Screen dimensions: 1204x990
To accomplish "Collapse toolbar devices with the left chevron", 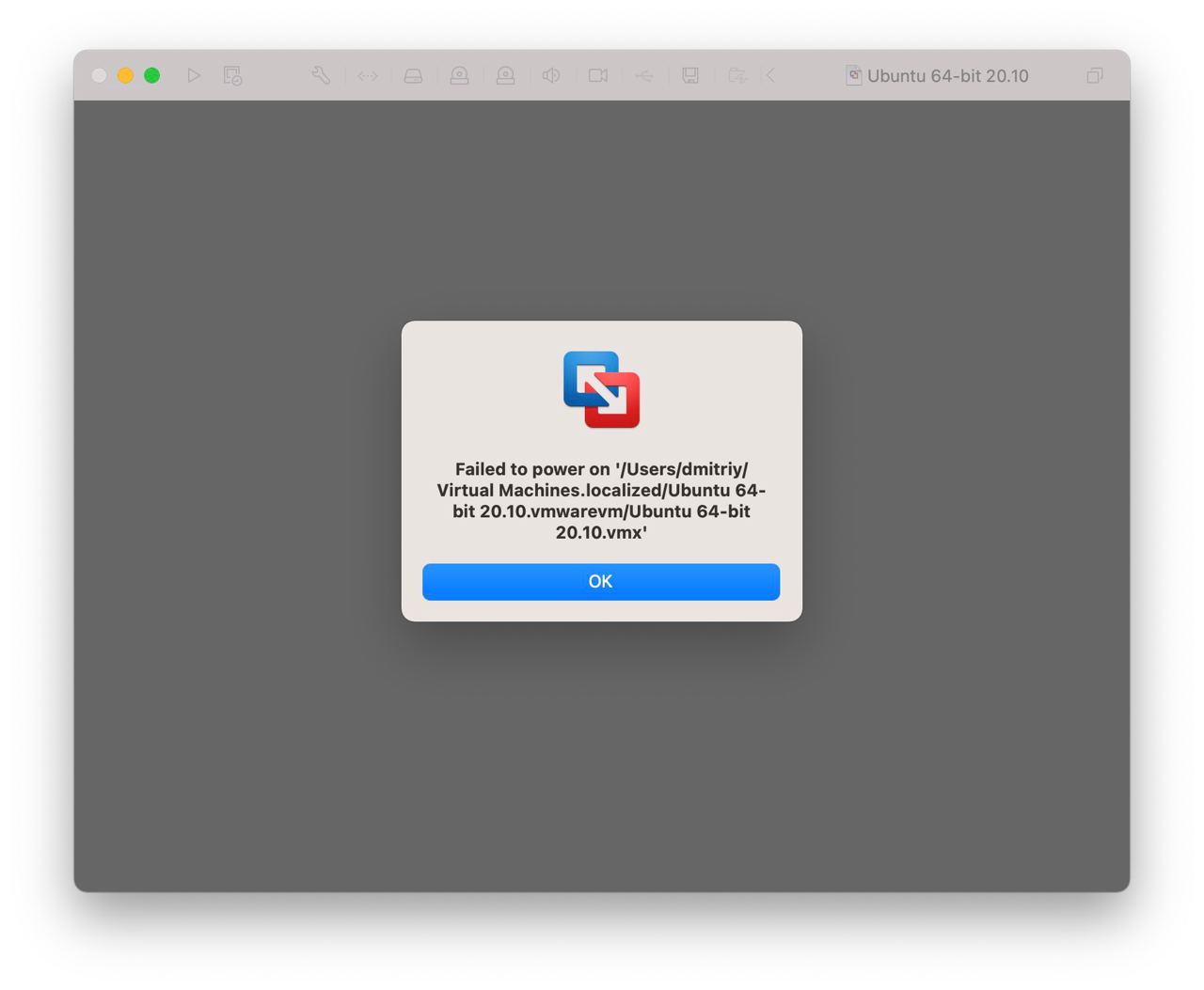I will pos(770,75).
